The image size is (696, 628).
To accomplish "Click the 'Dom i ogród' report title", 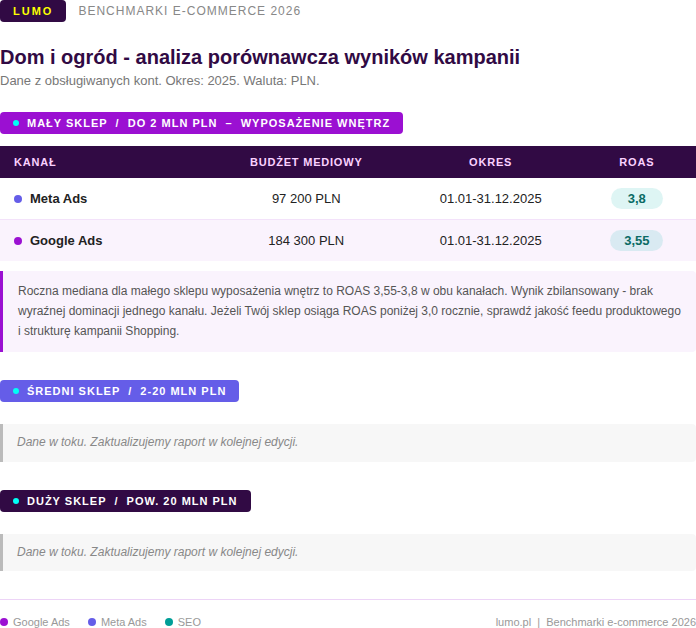I will [260, 57].
